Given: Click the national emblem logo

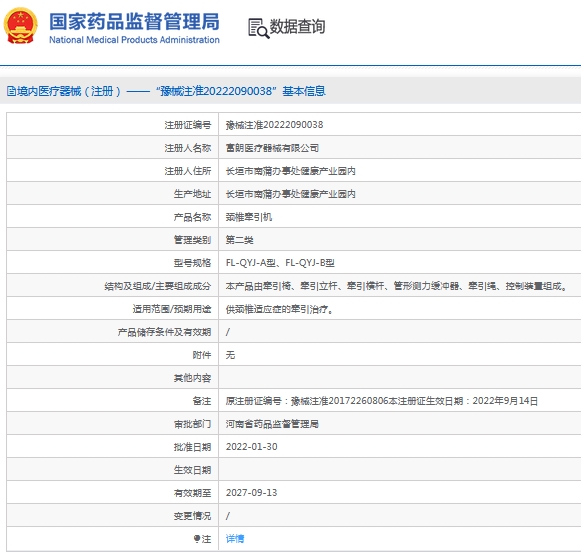Looking at the screenshot, I should (x=21, y=26).
